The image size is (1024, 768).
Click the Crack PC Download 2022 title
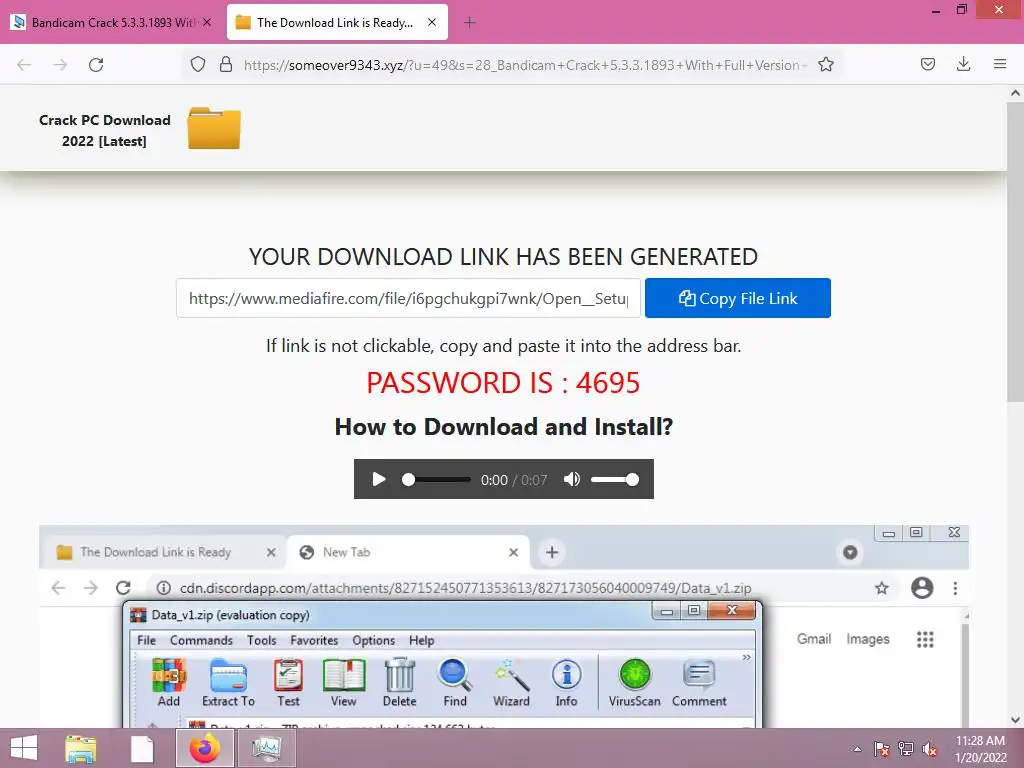(104, 131)
